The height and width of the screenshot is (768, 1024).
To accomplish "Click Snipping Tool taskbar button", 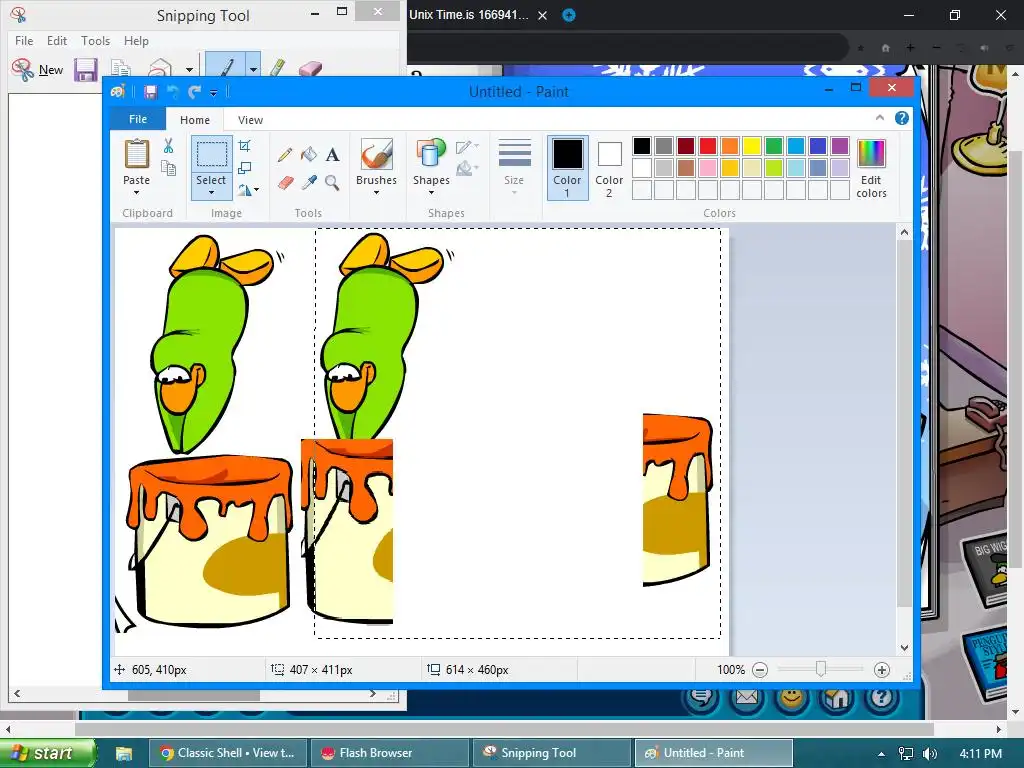I will point(551,753).
